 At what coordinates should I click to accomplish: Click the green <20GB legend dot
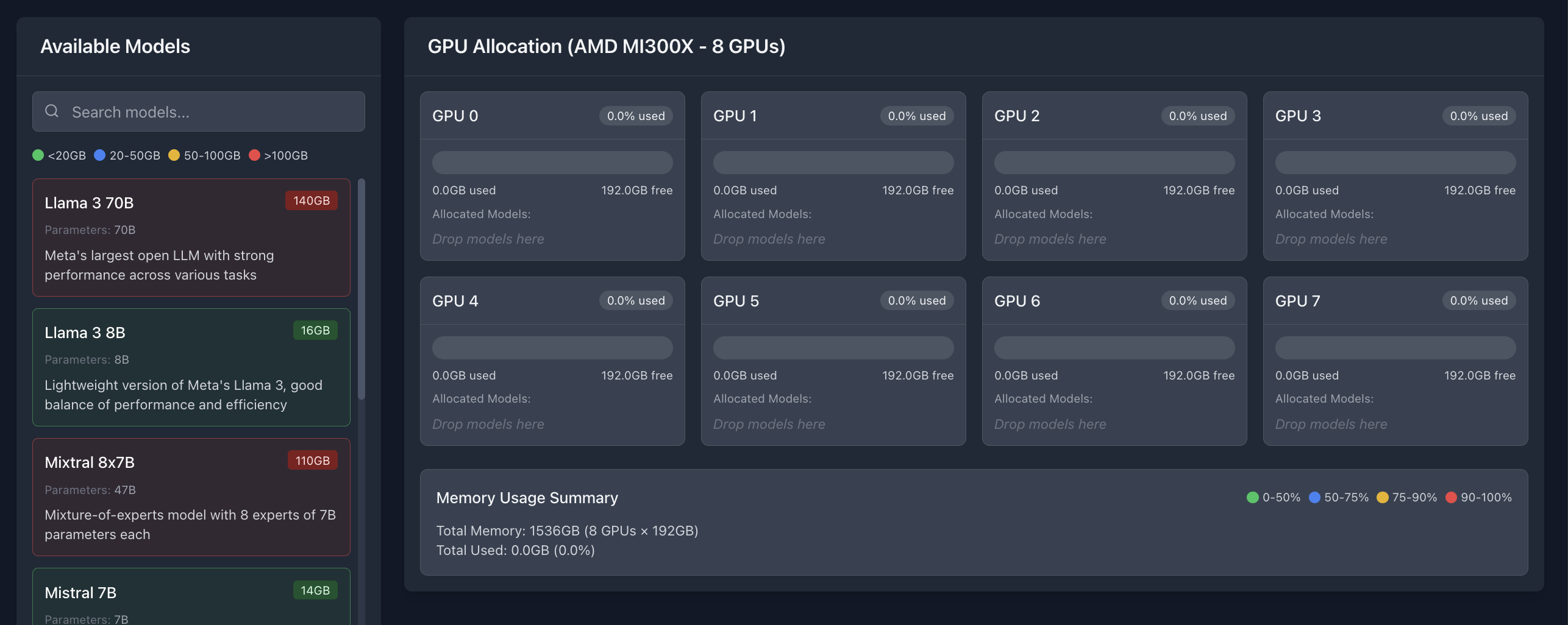tap(38, 155)
